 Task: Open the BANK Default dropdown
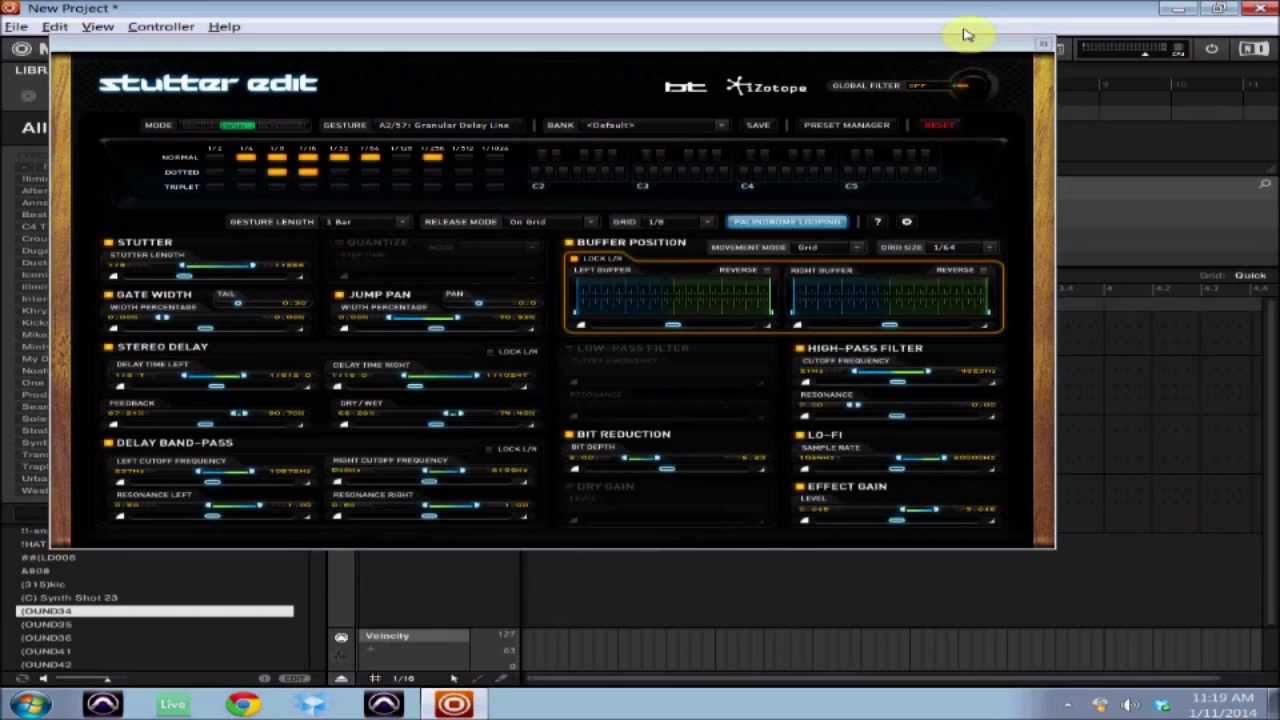[655, 125]
